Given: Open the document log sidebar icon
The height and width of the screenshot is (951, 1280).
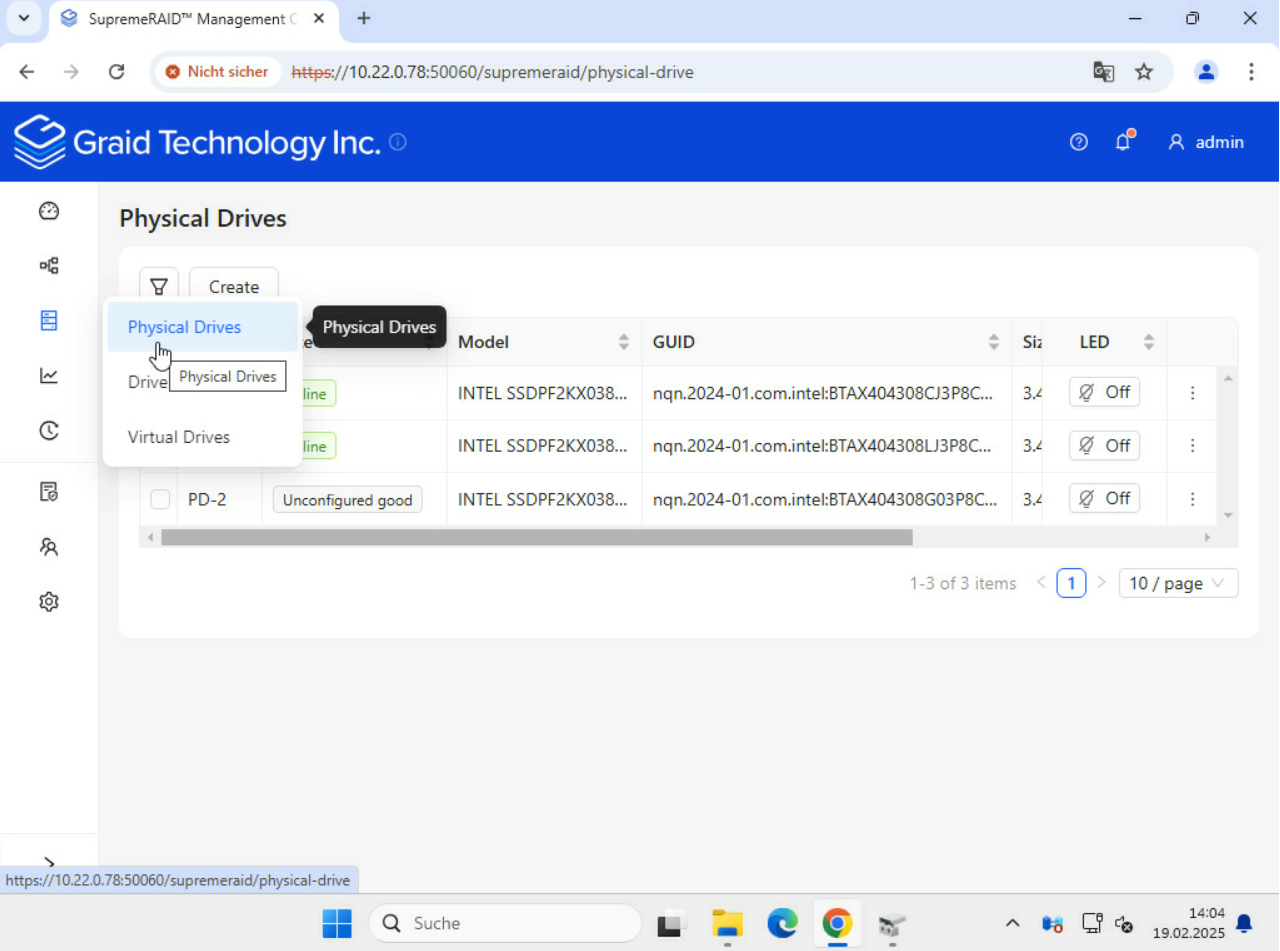Looking at the screenshot, I should click(x=49, y=491).
